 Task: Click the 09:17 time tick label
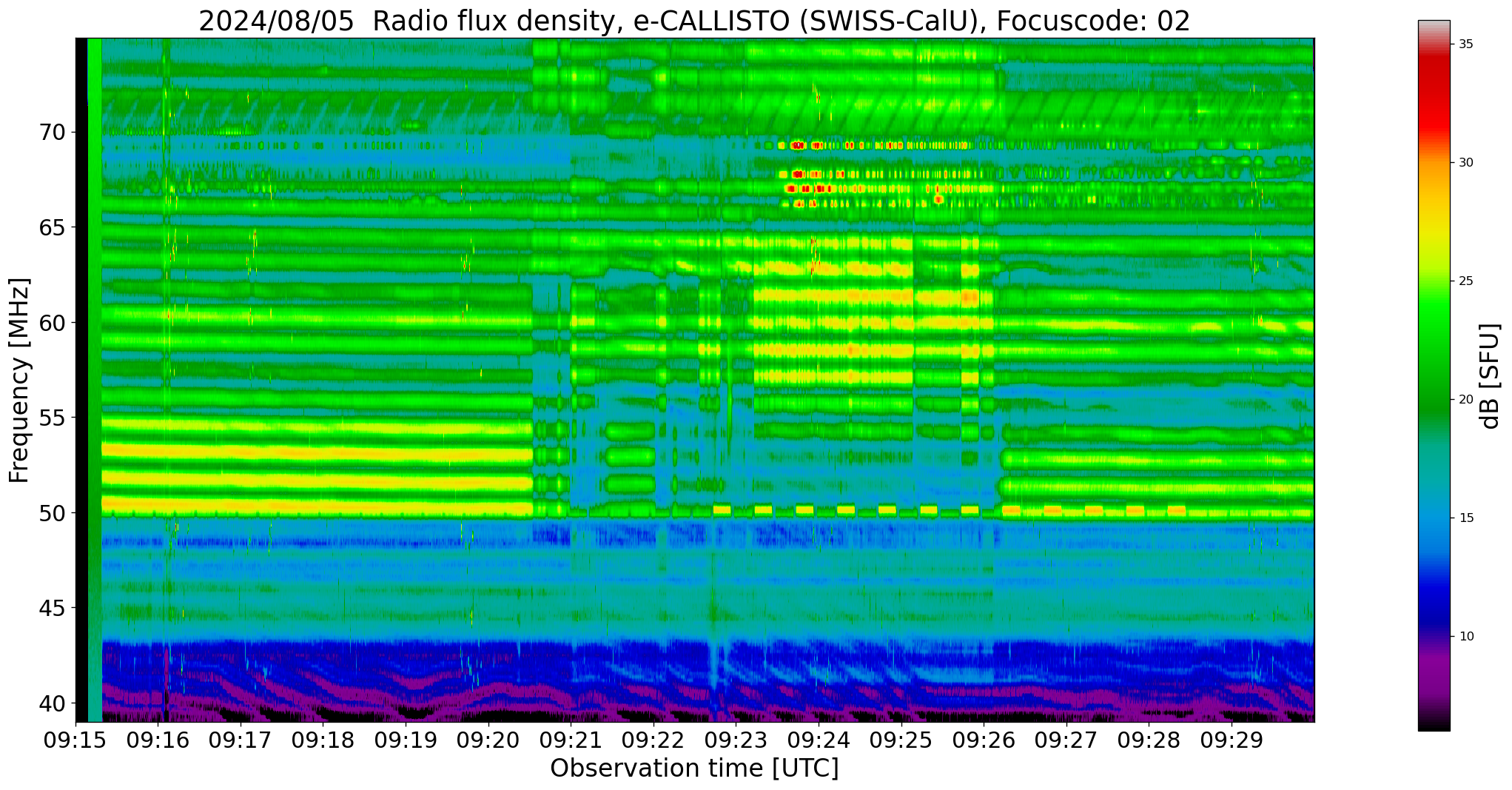[241, 740]
